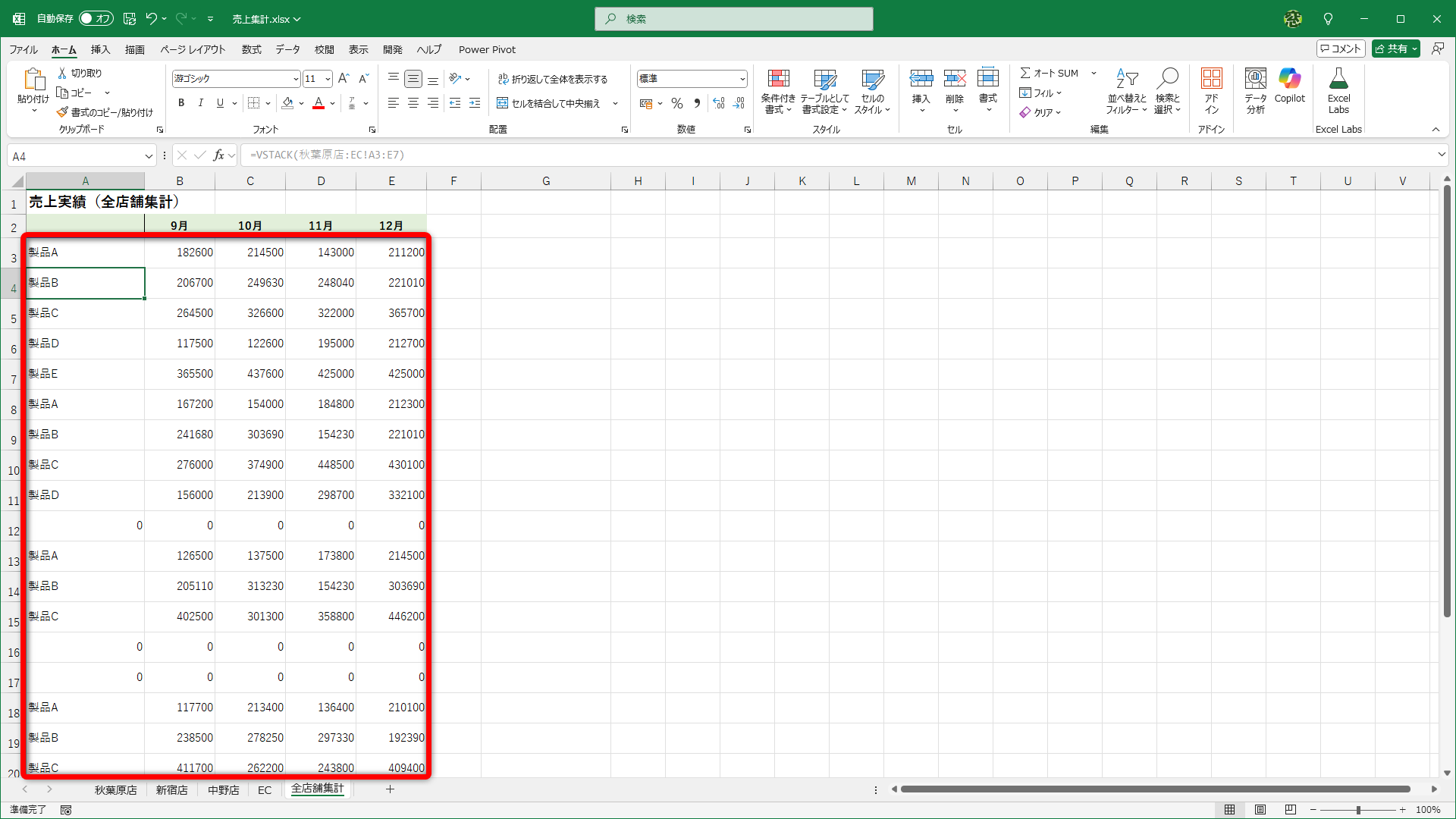The width and height of the screenshot is (1456, 819).
Task: Open the sort and filter icon
Action: coord(1127,79)
